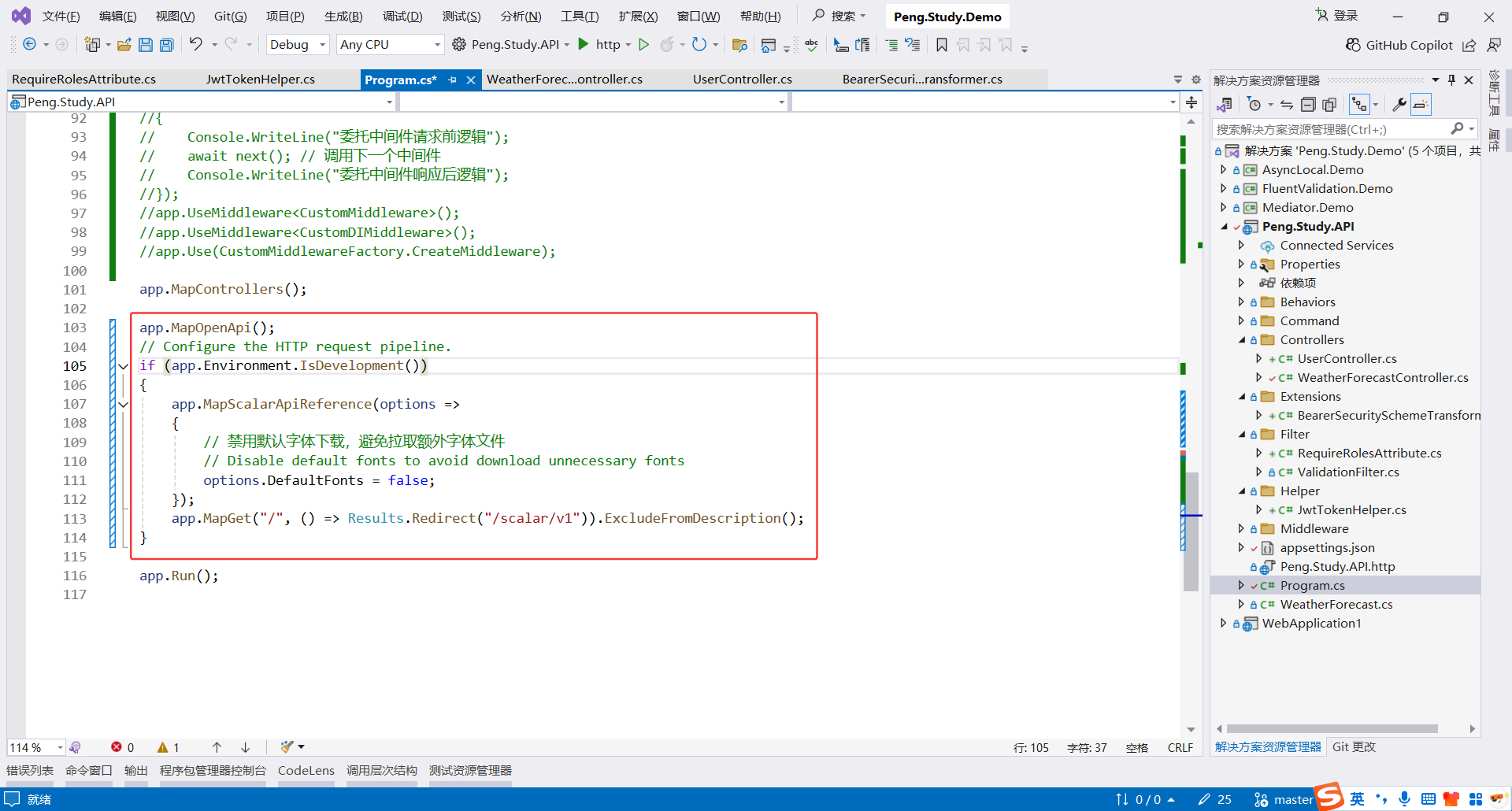The image size is (1512, 811).
Task: Click the navigate backward arrow icon
Action: point(29,45)
